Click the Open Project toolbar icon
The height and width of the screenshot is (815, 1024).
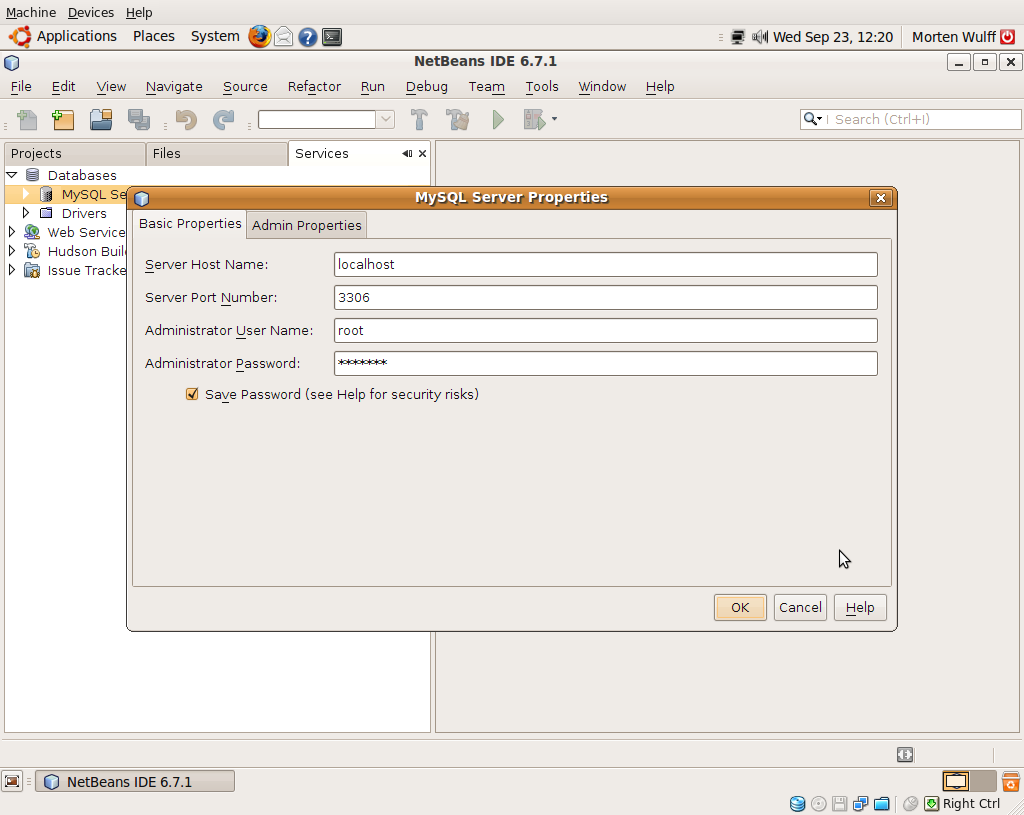point(101,120)
